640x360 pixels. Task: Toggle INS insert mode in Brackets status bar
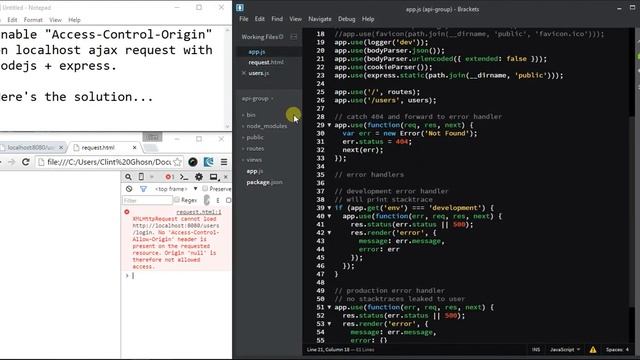536,349
